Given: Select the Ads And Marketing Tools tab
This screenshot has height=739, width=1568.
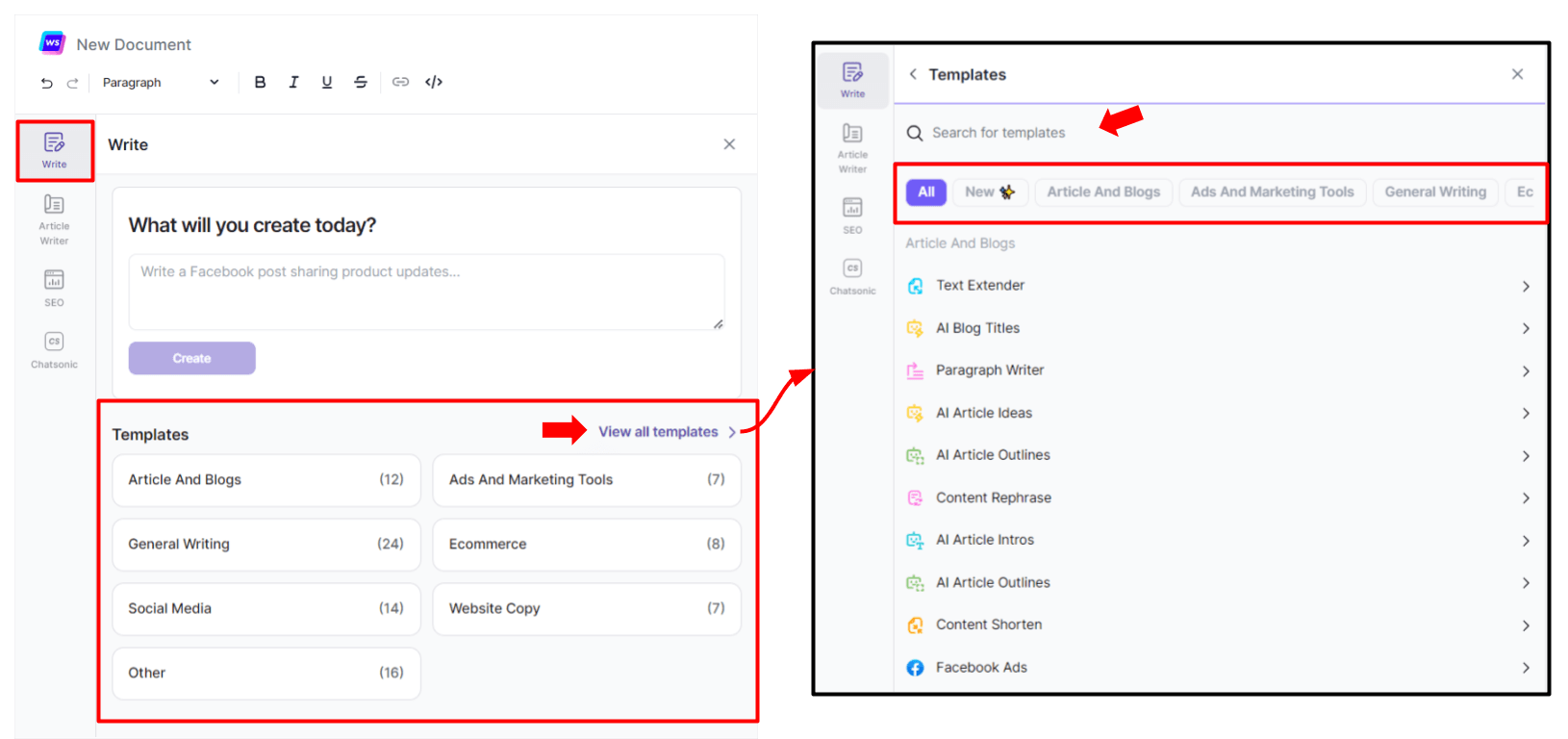Looking at the screenshot, I should 1272,192.
